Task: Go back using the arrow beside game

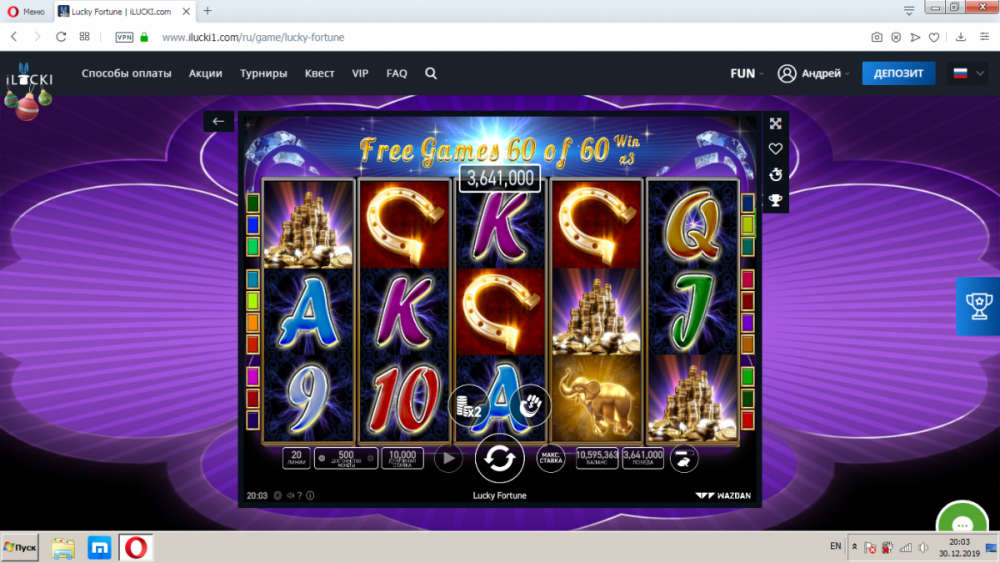Action: [218, 121]
